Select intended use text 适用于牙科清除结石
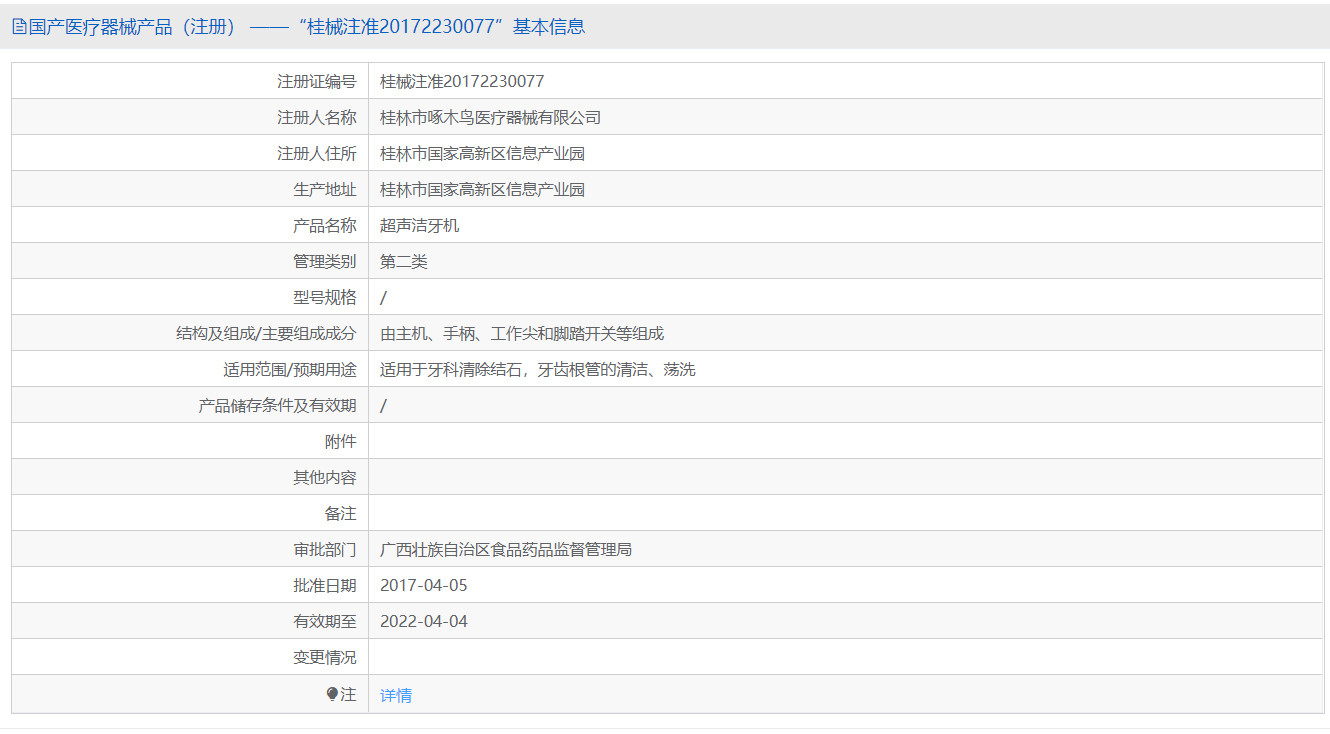The image size is (1330, 734). pyautogui.click(x=451, y=369)
